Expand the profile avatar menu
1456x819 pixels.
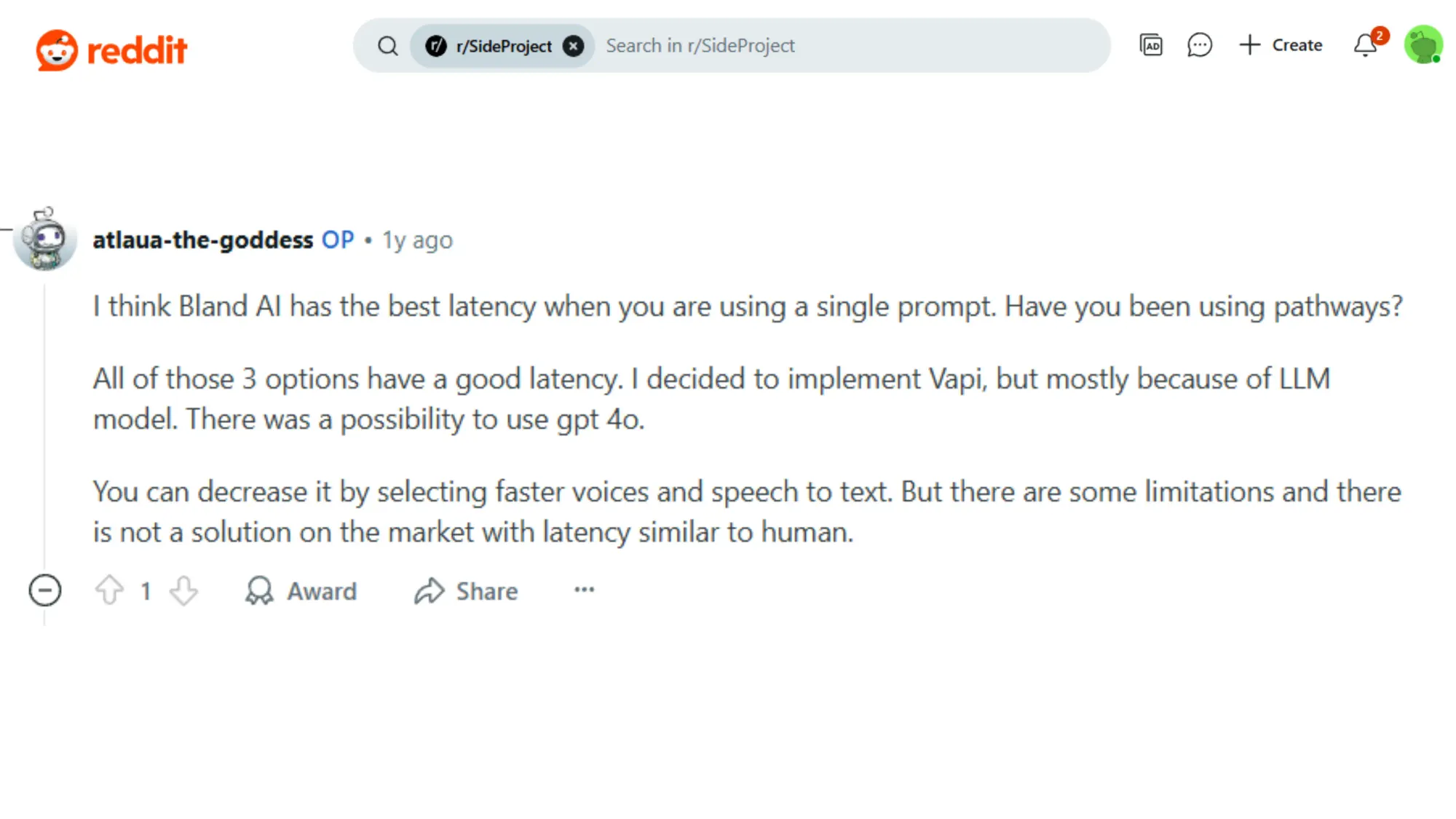1423,45
